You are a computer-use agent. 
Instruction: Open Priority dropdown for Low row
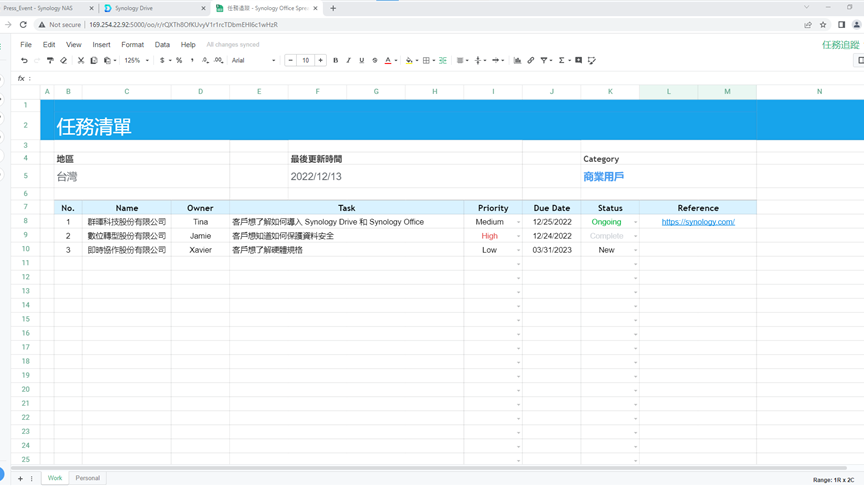[x=519, y=251]
